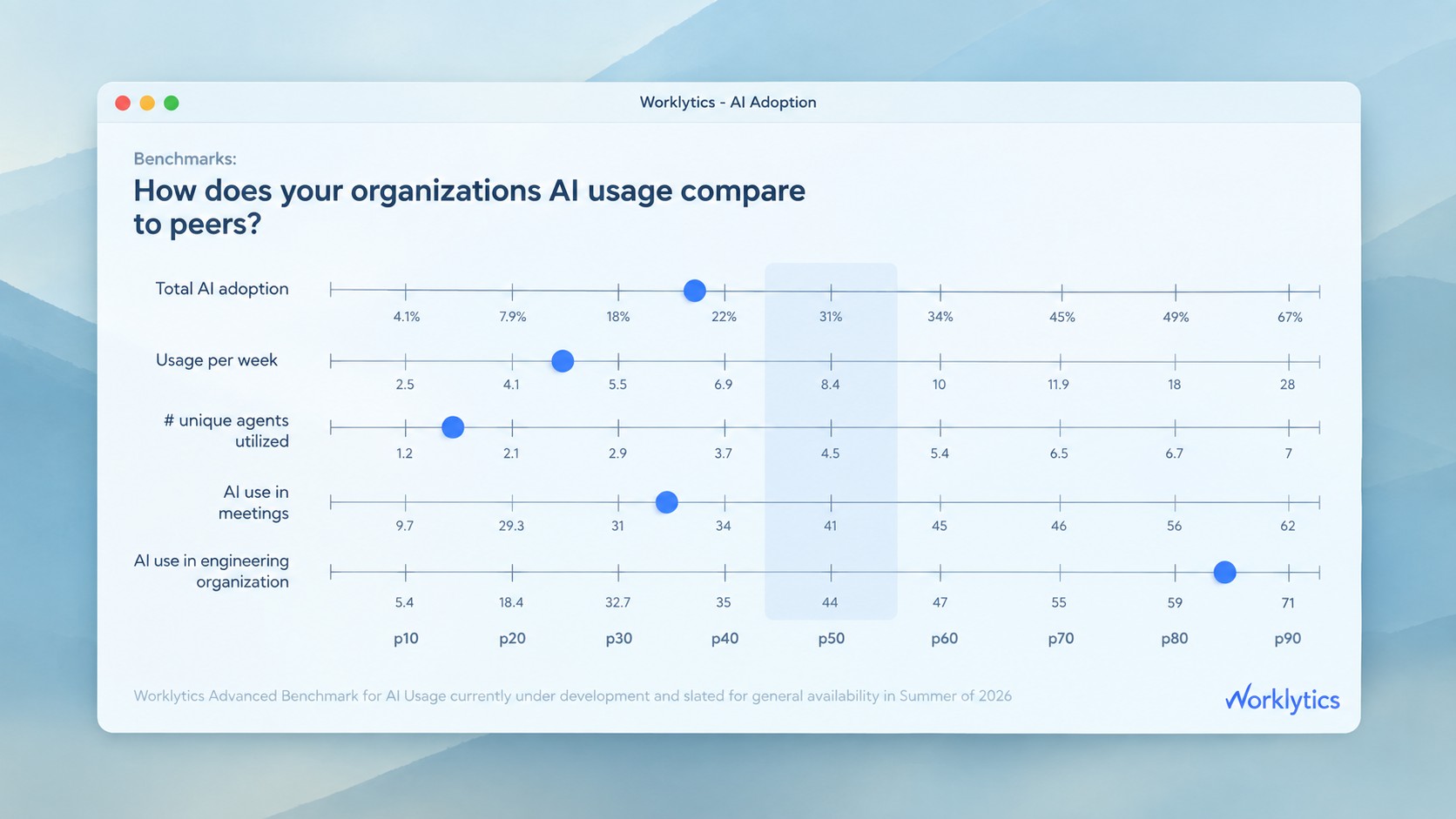The height and width of the screenshot is (819, 1456).
Task: Maximize the window with green button
Action: pos(172,103)
